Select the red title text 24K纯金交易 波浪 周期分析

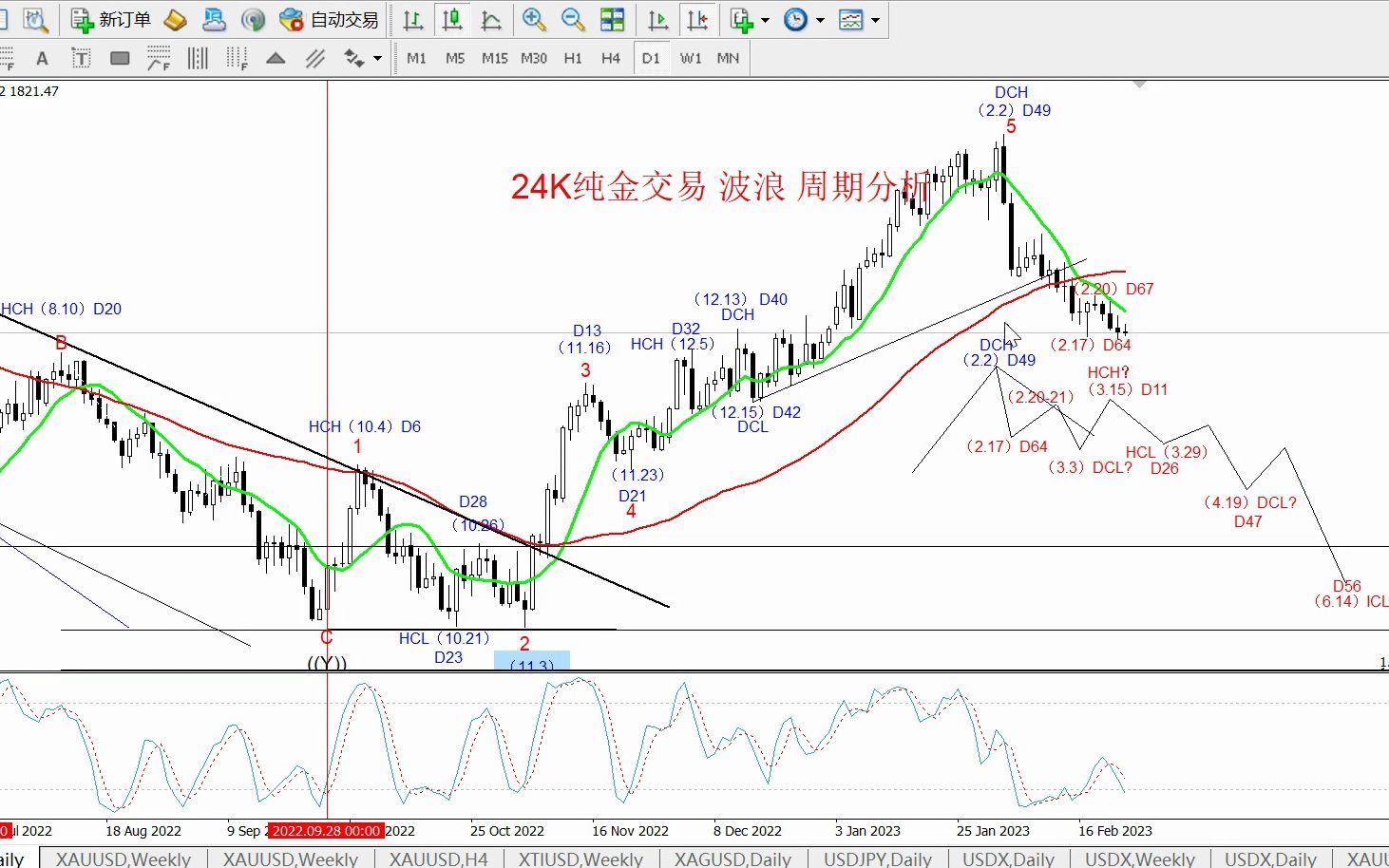point(720,186)
